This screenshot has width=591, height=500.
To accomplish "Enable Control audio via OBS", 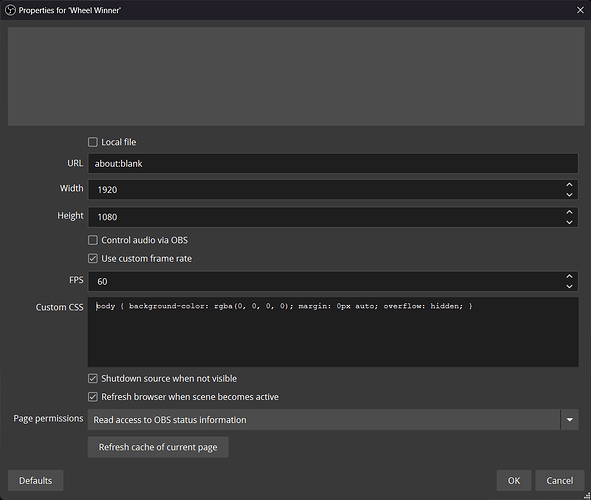I will [x=93, y=240].
